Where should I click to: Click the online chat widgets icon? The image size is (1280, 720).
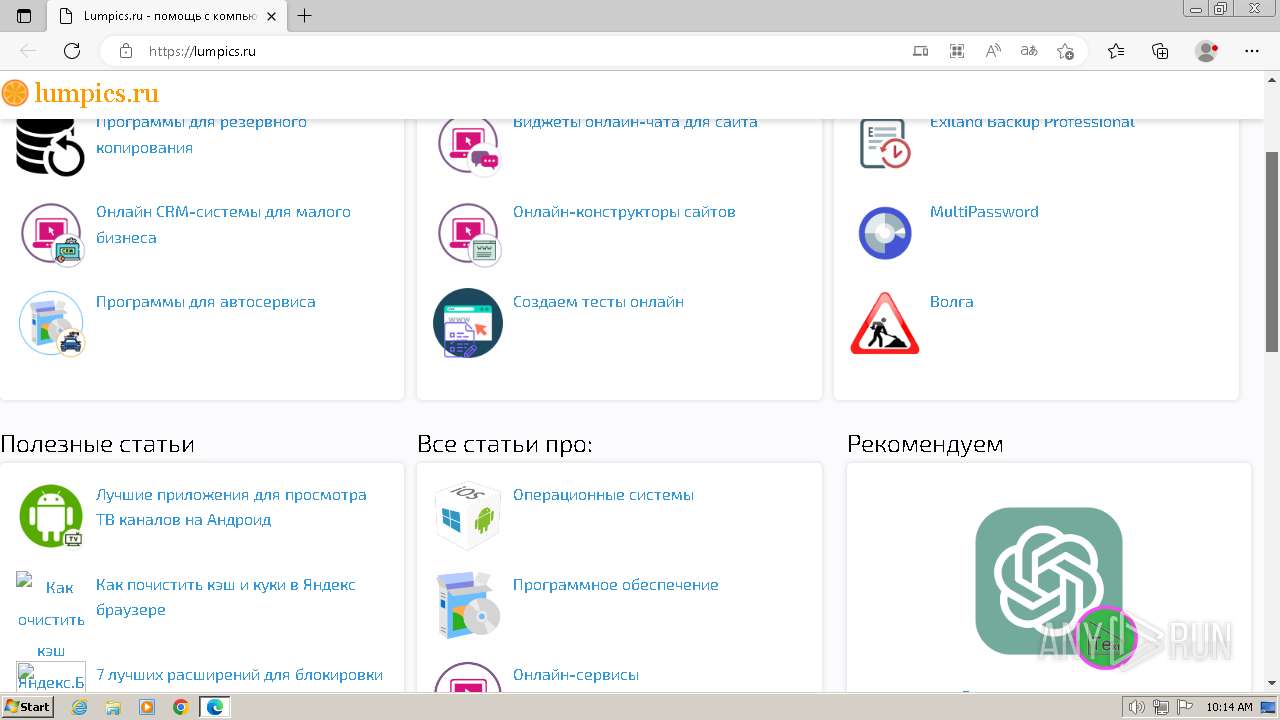468,146
